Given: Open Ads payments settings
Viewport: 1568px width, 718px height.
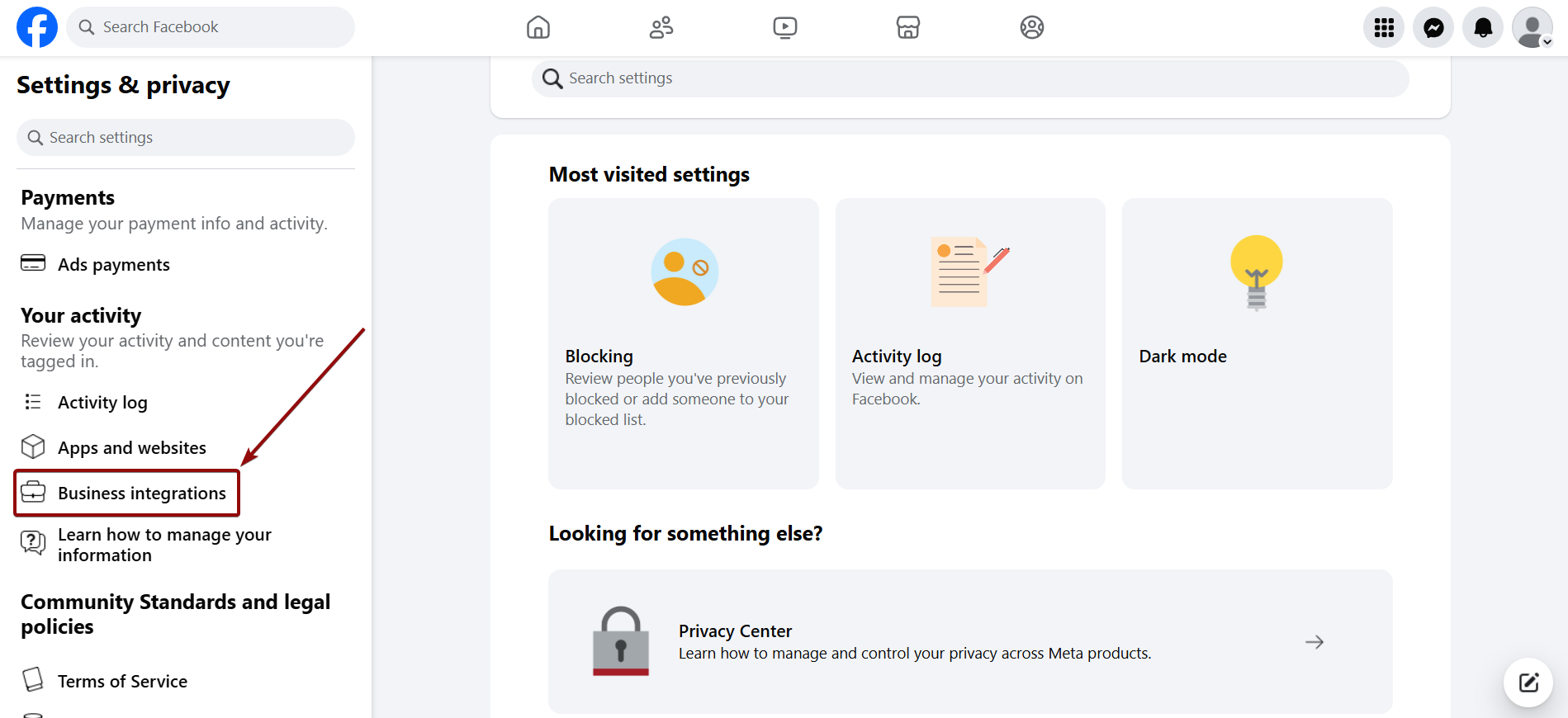Looking at the screenshot, I should [x=113, y=265].
